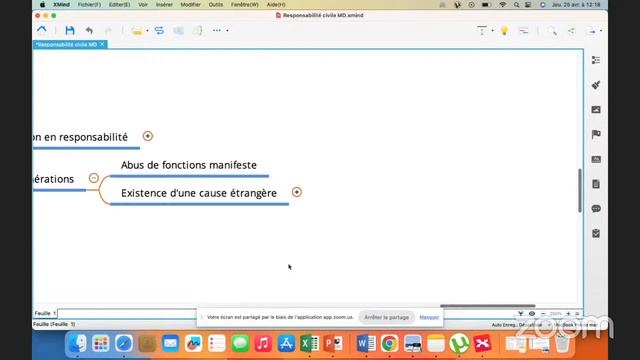
Task: Click the summary bracket tool icon
Action: pos(198,31)
